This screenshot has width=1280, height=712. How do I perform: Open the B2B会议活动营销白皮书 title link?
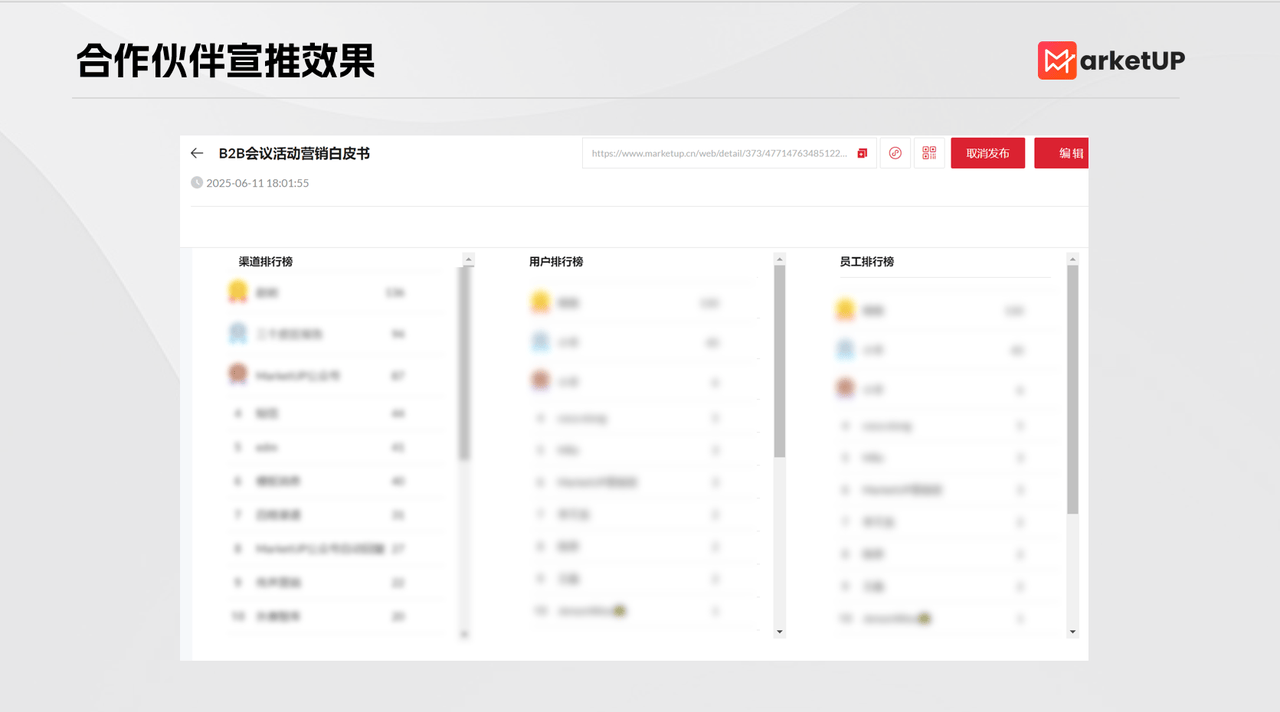pyautogui.click(x=294, y=153)
